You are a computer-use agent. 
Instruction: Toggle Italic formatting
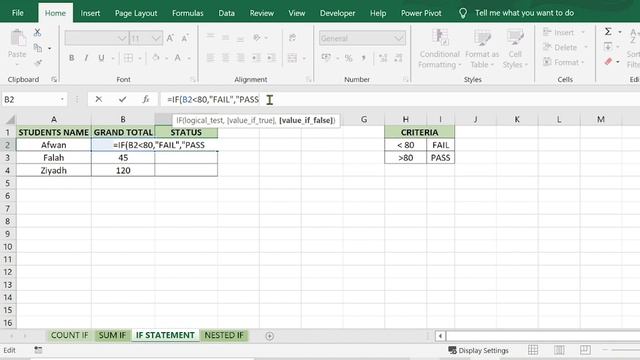(87, 58)
